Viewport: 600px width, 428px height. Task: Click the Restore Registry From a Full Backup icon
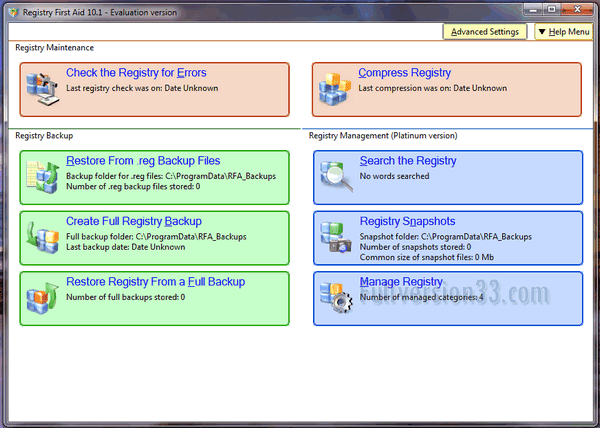[43, 298]
